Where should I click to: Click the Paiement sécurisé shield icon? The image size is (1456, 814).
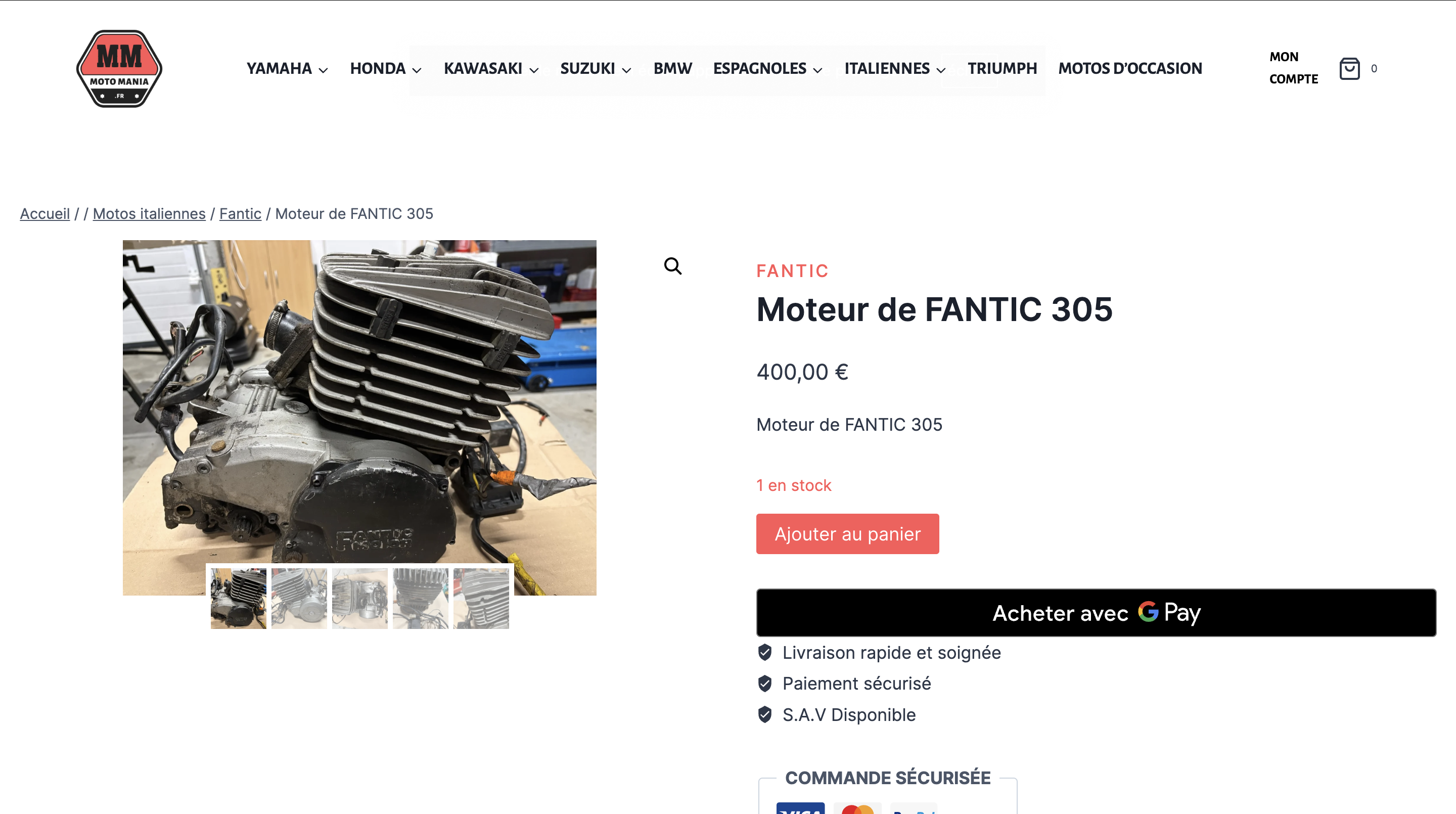point(765,684)
